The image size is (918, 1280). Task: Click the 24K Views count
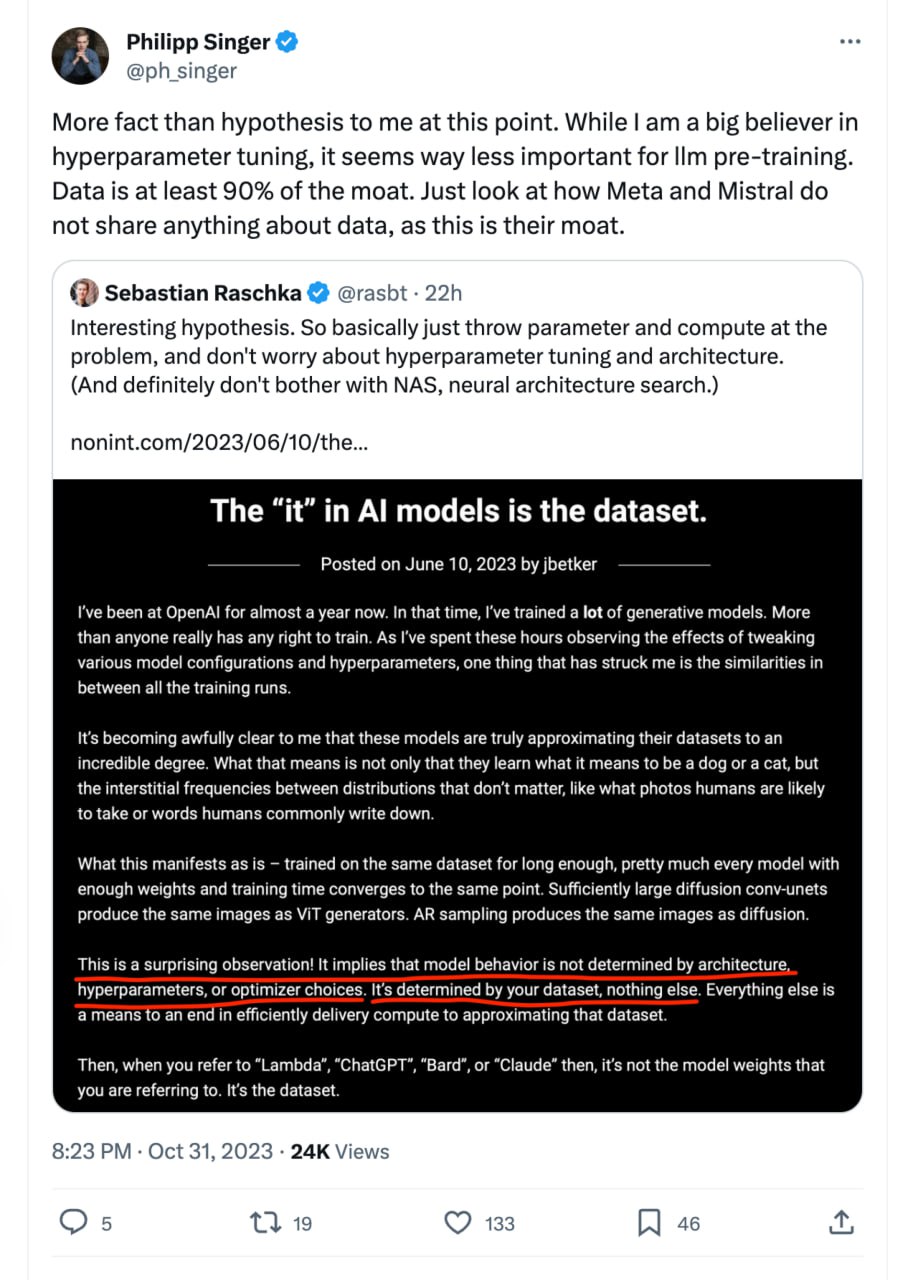click(340, 1151)
